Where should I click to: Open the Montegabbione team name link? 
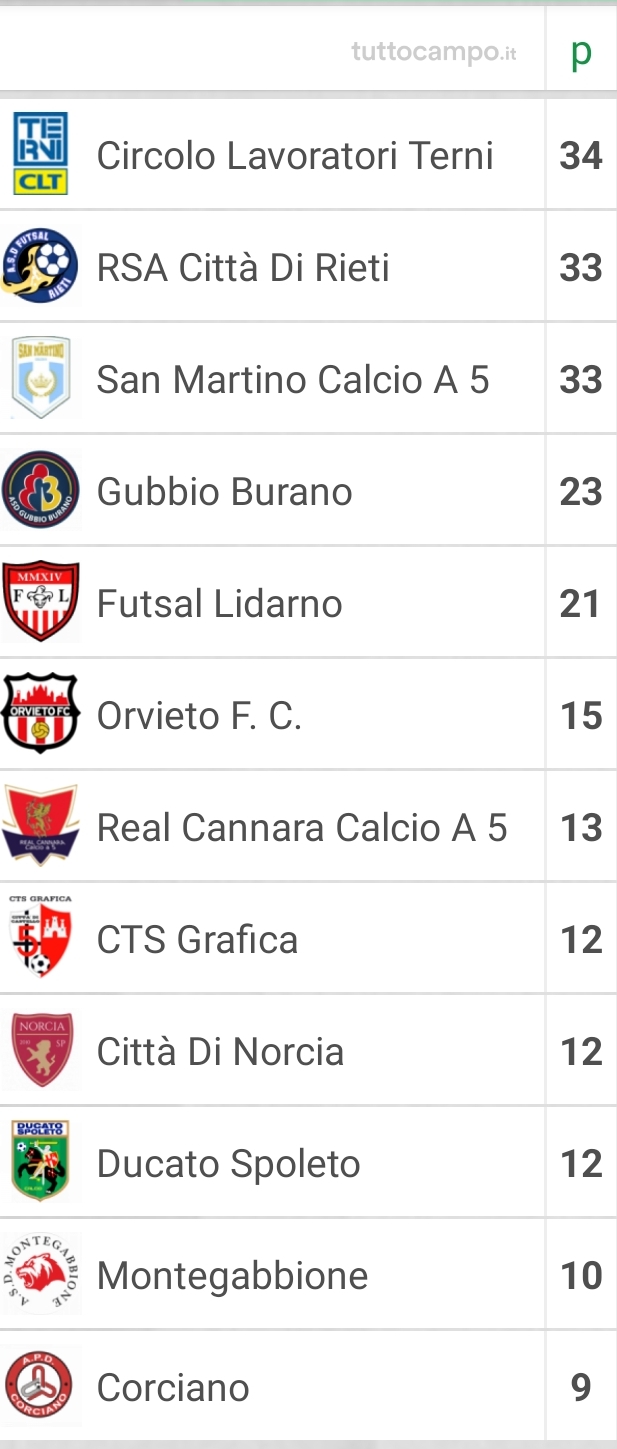pos(233,1277)
